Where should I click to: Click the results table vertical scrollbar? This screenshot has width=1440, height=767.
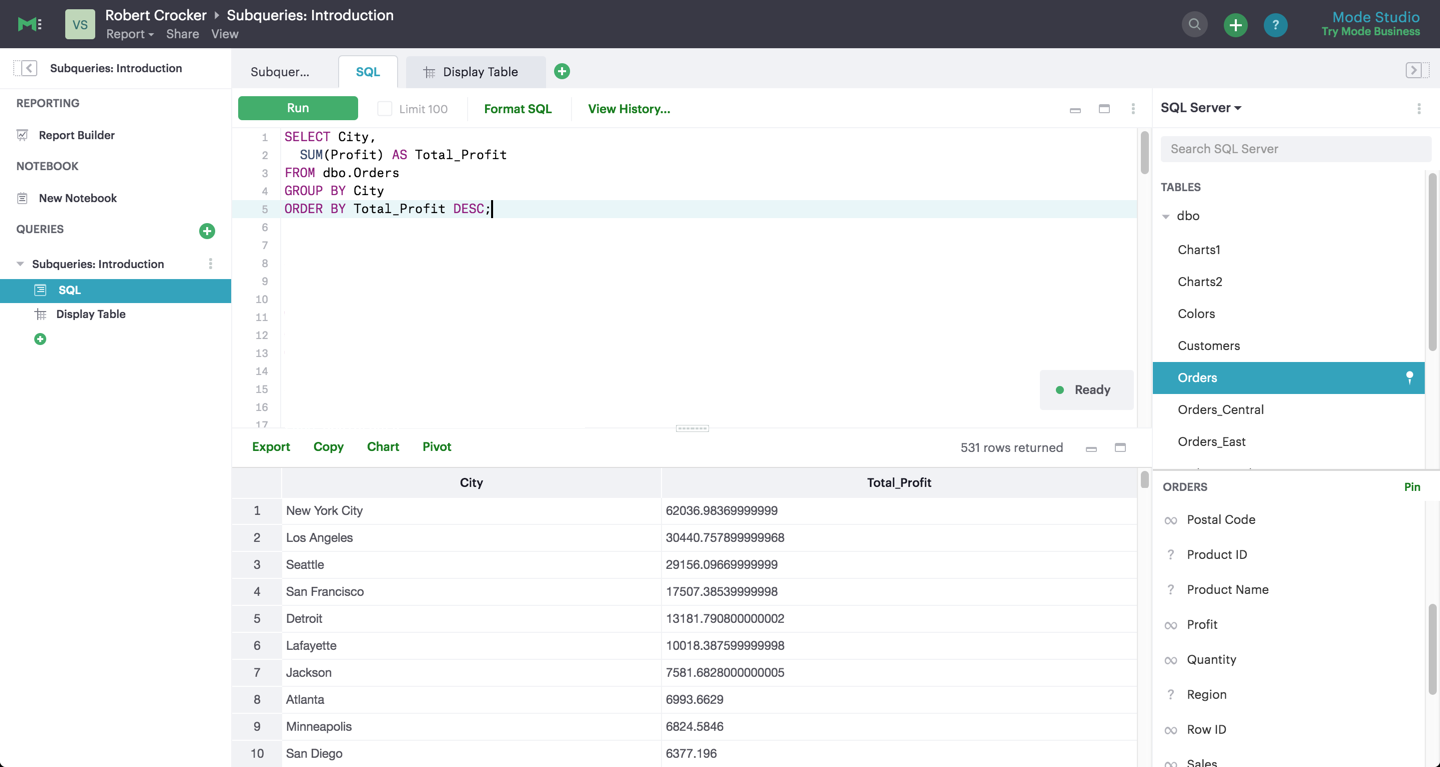pyautogui.click(x=1145, y=481)
